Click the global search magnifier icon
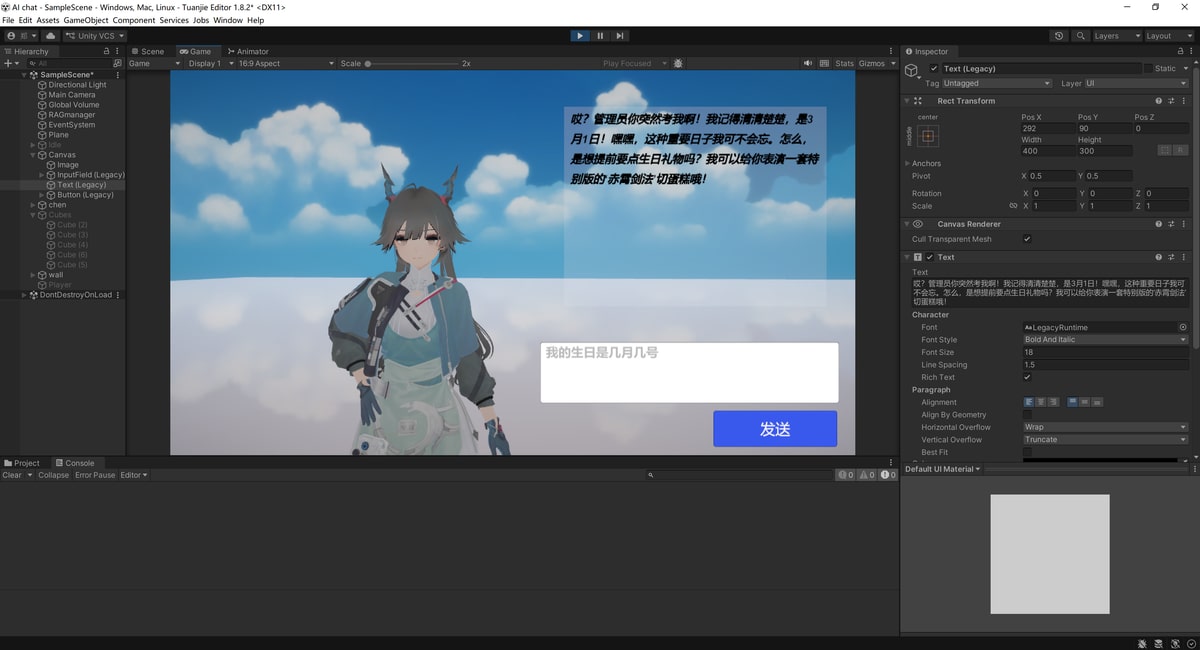The height and width of the screenshot is (650, 1200). click(x=1081, y=36)
